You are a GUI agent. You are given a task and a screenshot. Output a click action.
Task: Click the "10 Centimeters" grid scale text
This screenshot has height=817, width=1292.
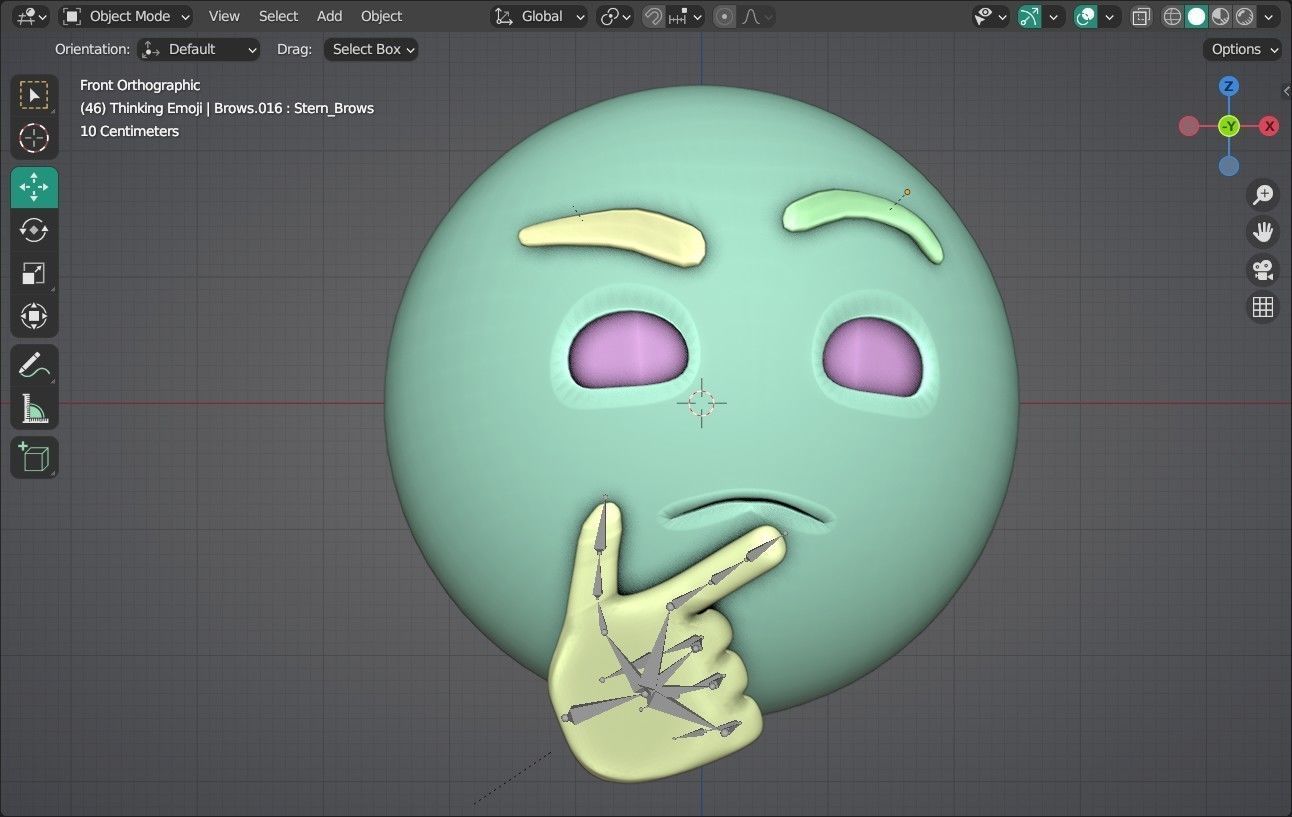pos(129,131)
